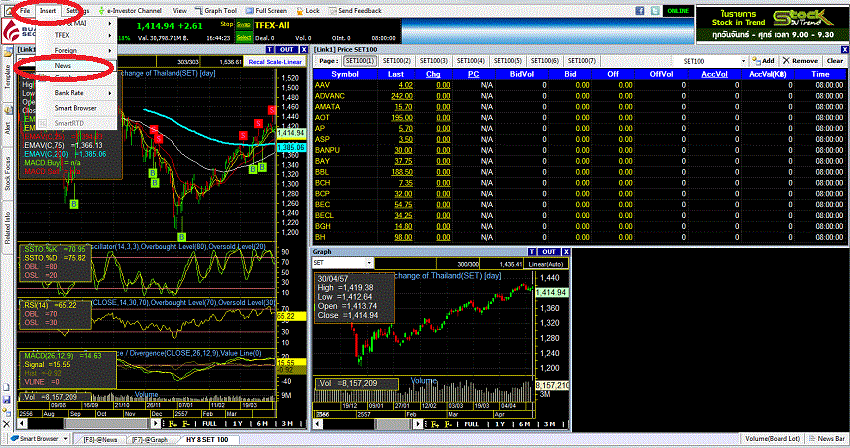This screenshot has height=448, width=850.
Task: Click the new page icon in left sidebar
Action: 7,387
